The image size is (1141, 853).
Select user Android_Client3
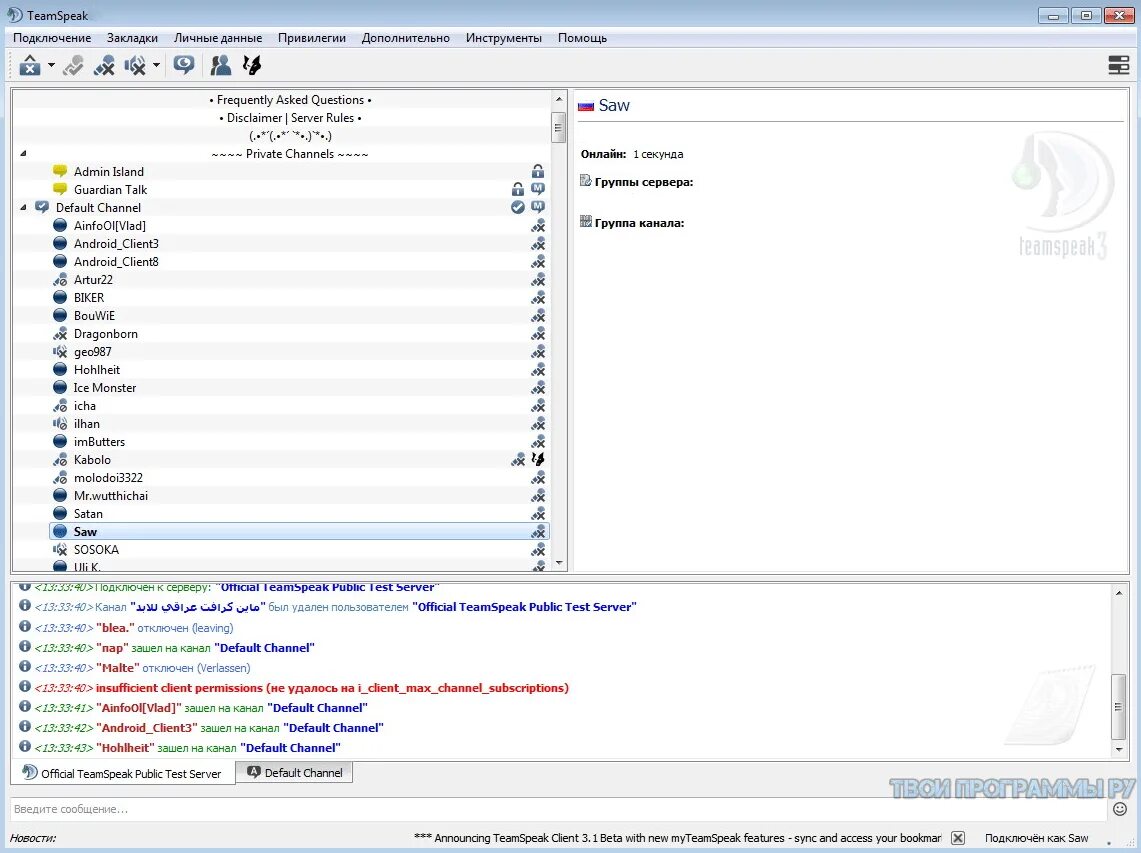pos(116,244)
